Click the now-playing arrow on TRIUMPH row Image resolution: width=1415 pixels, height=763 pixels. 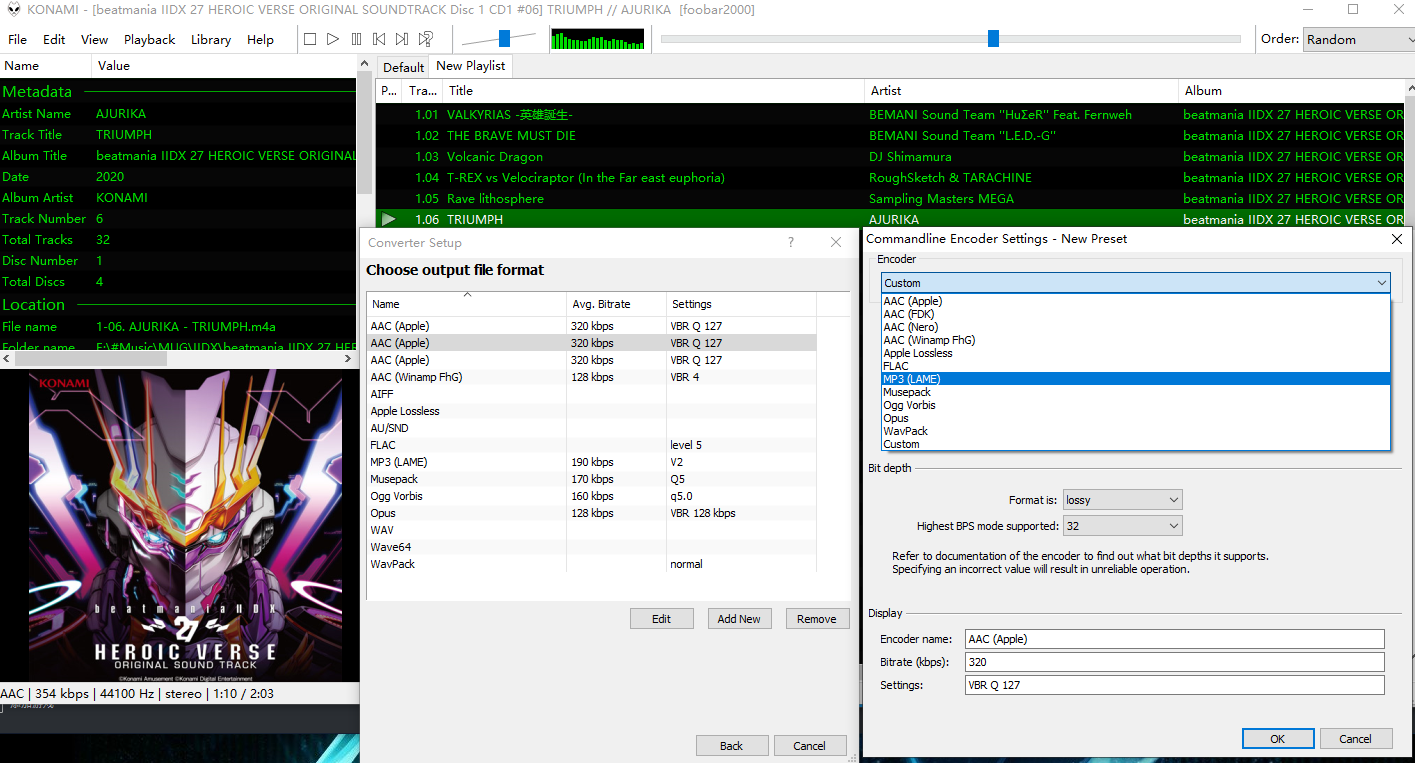(x=389, y=219)
